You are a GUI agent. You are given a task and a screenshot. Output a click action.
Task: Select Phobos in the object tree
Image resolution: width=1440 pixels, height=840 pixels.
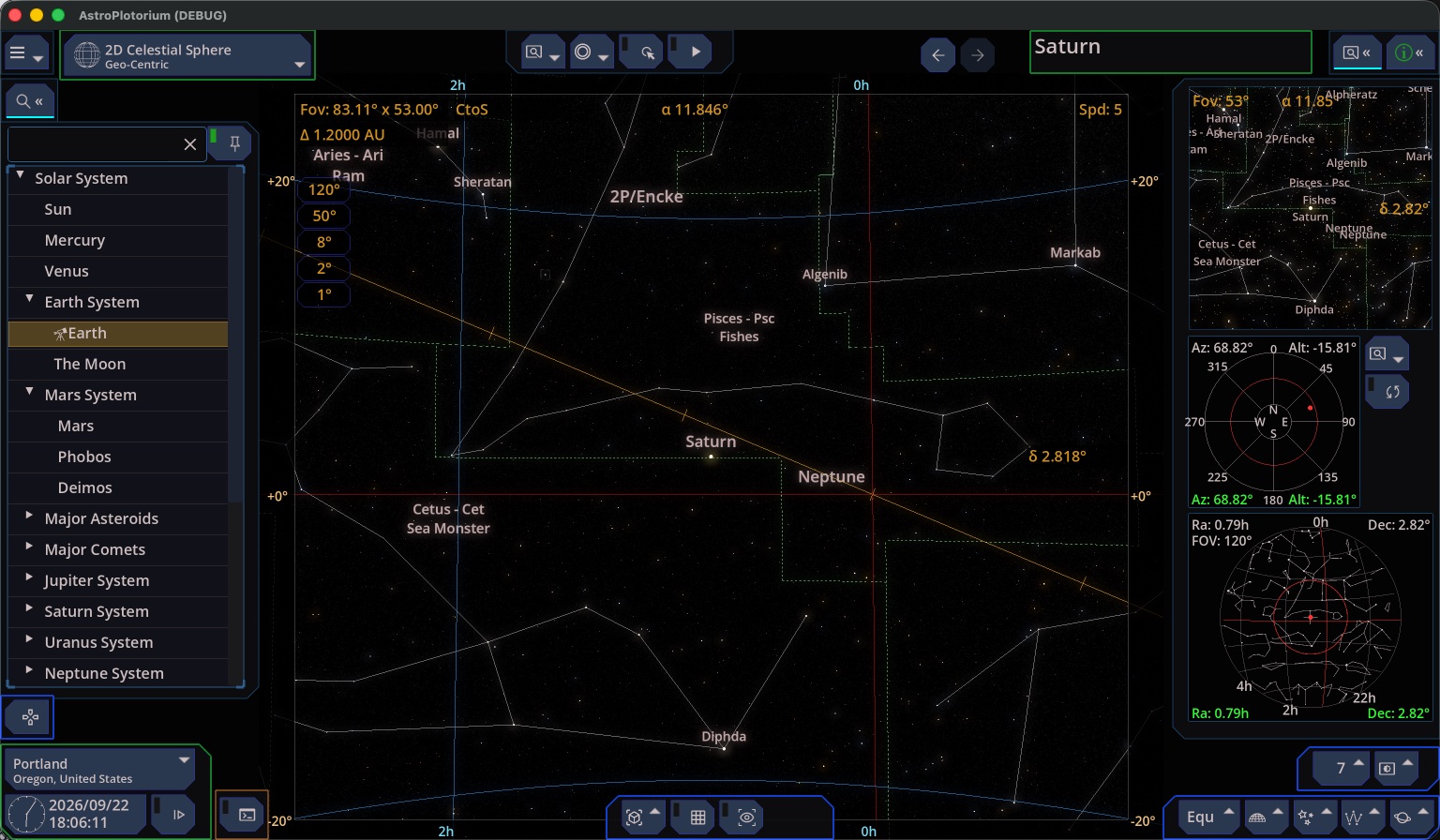(x=118, y=457)
